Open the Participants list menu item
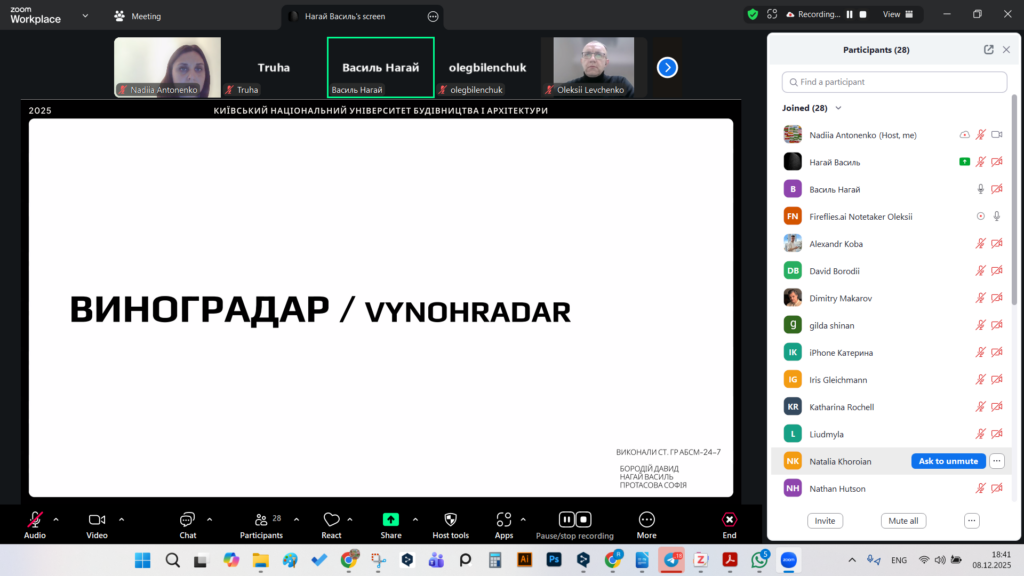 260,520
